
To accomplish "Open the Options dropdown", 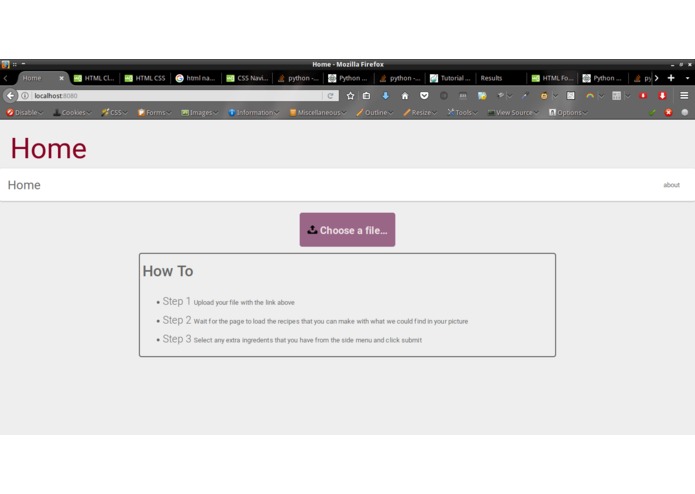I will click(x=568, y=113).
